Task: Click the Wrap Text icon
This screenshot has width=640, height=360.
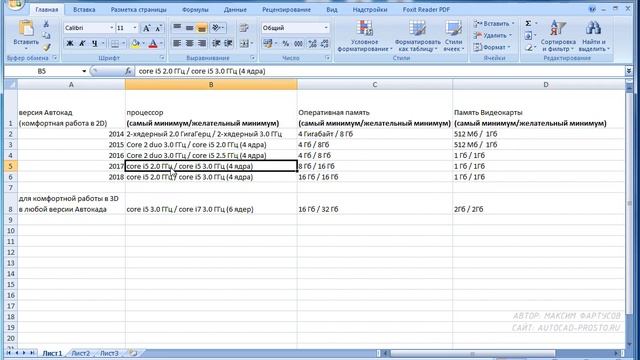Action: (x=244, y=28)
